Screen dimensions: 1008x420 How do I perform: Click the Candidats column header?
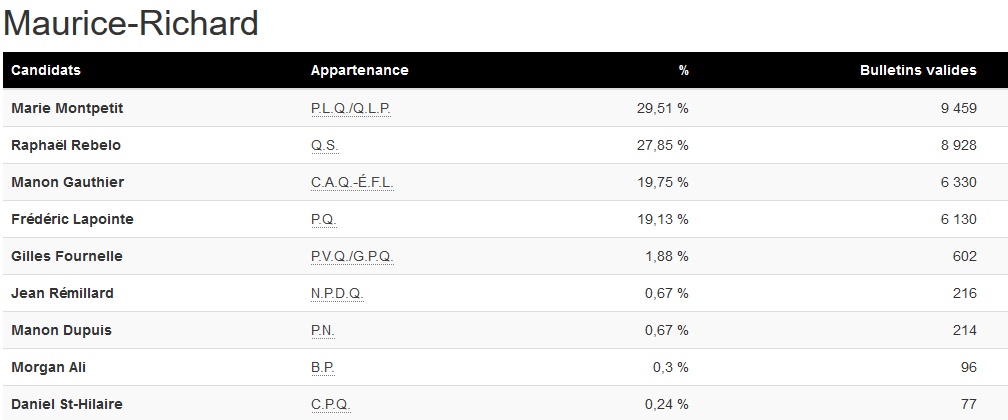(x=46, y=71)
